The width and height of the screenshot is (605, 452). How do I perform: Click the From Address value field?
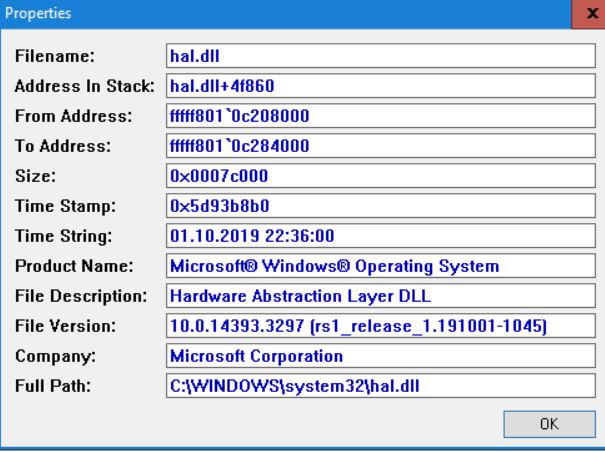point(381,116)
